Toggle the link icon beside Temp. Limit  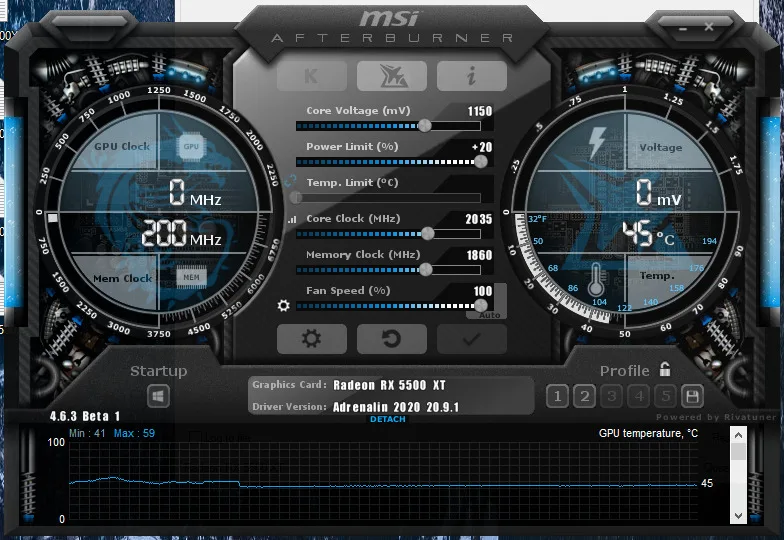click(x=290, y=182)
